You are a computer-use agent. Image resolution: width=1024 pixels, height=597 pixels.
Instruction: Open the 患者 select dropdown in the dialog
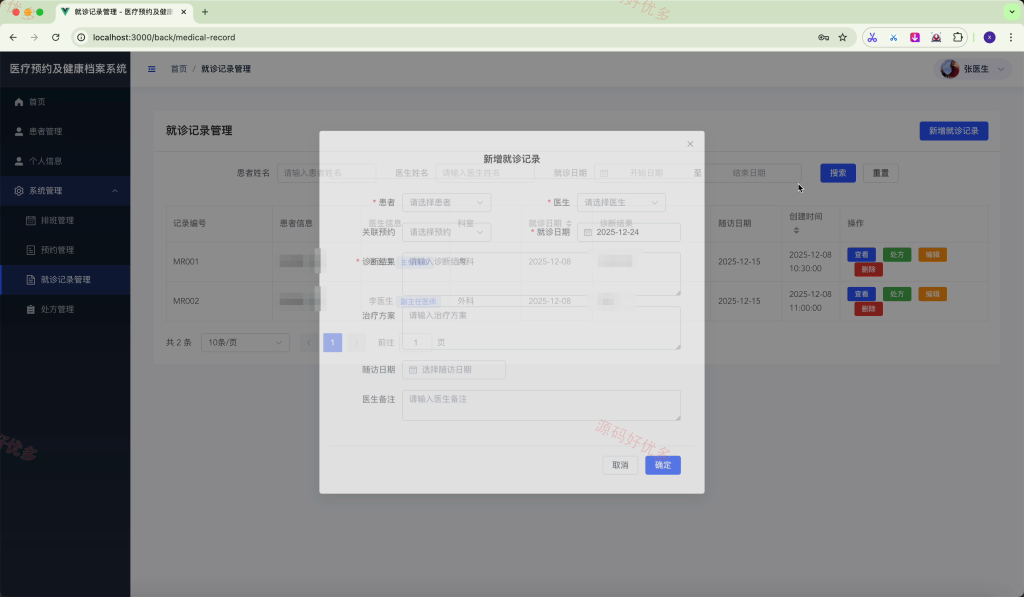click(446, 202)
